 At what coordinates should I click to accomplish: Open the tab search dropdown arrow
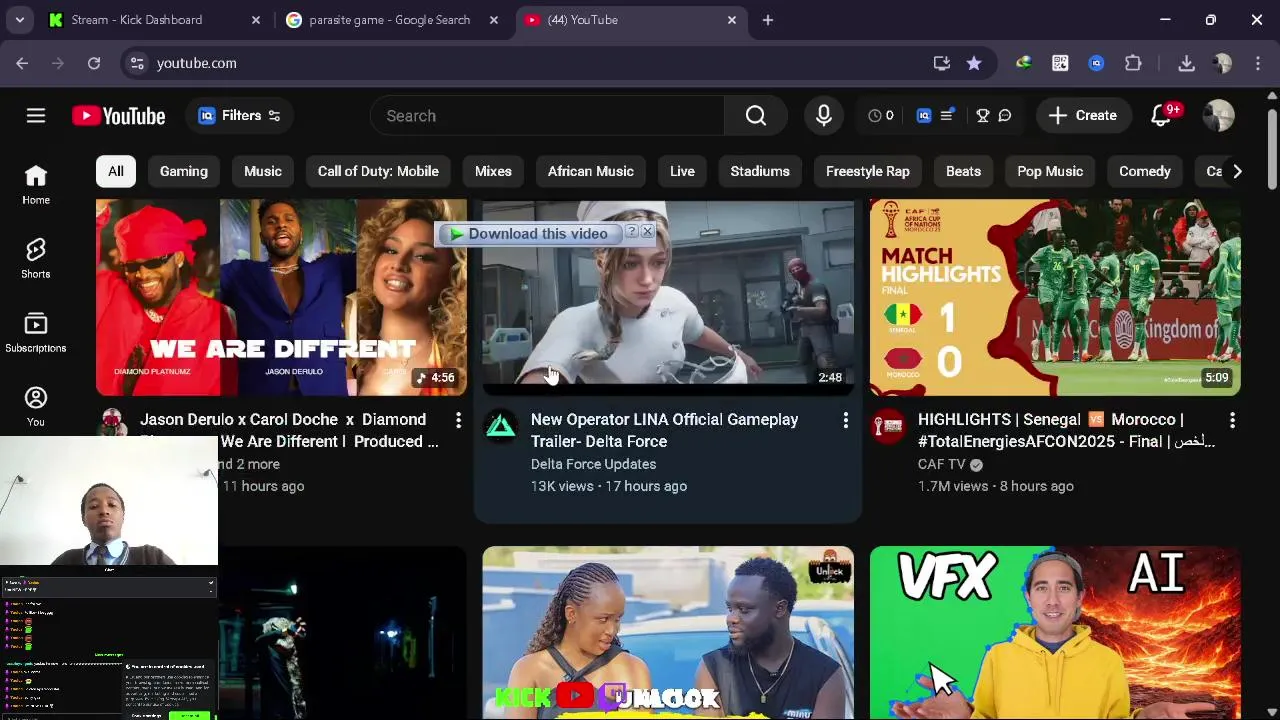pos(20,20)
